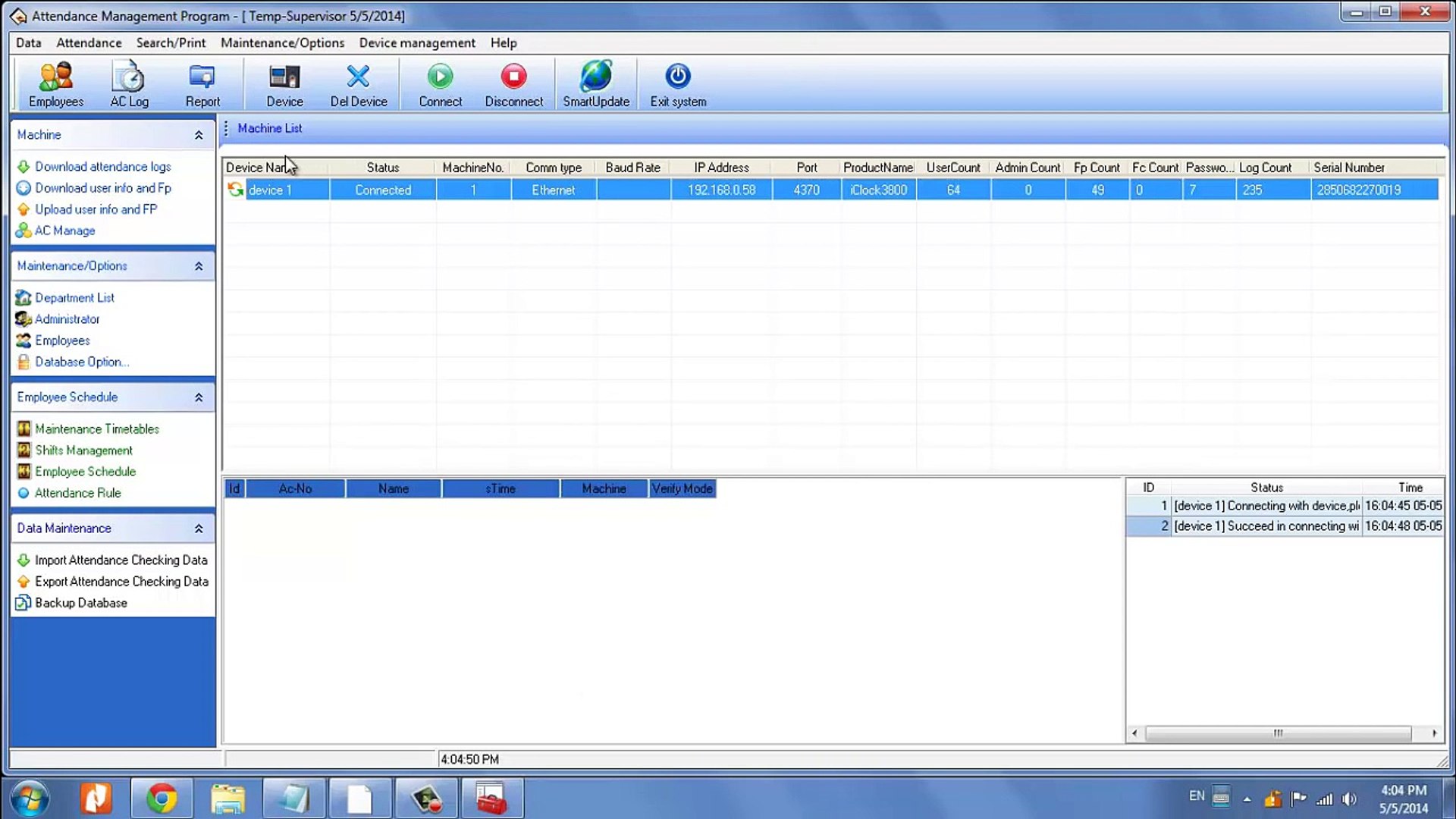Collapse the Machine panel section
1456x819 pixels.
199,135
